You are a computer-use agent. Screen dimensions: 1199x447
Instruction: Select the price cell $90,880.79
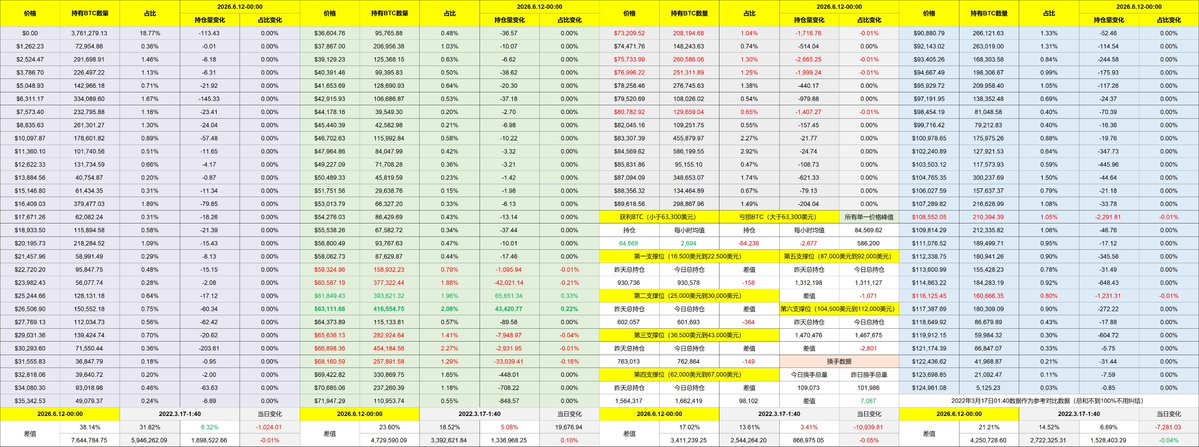point(929,33)
